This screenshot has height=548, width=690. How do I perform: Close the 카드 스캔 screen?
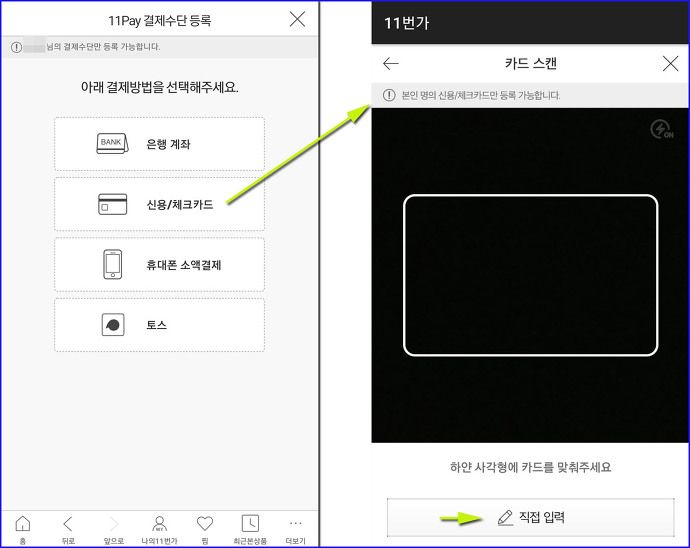point(671,64)
